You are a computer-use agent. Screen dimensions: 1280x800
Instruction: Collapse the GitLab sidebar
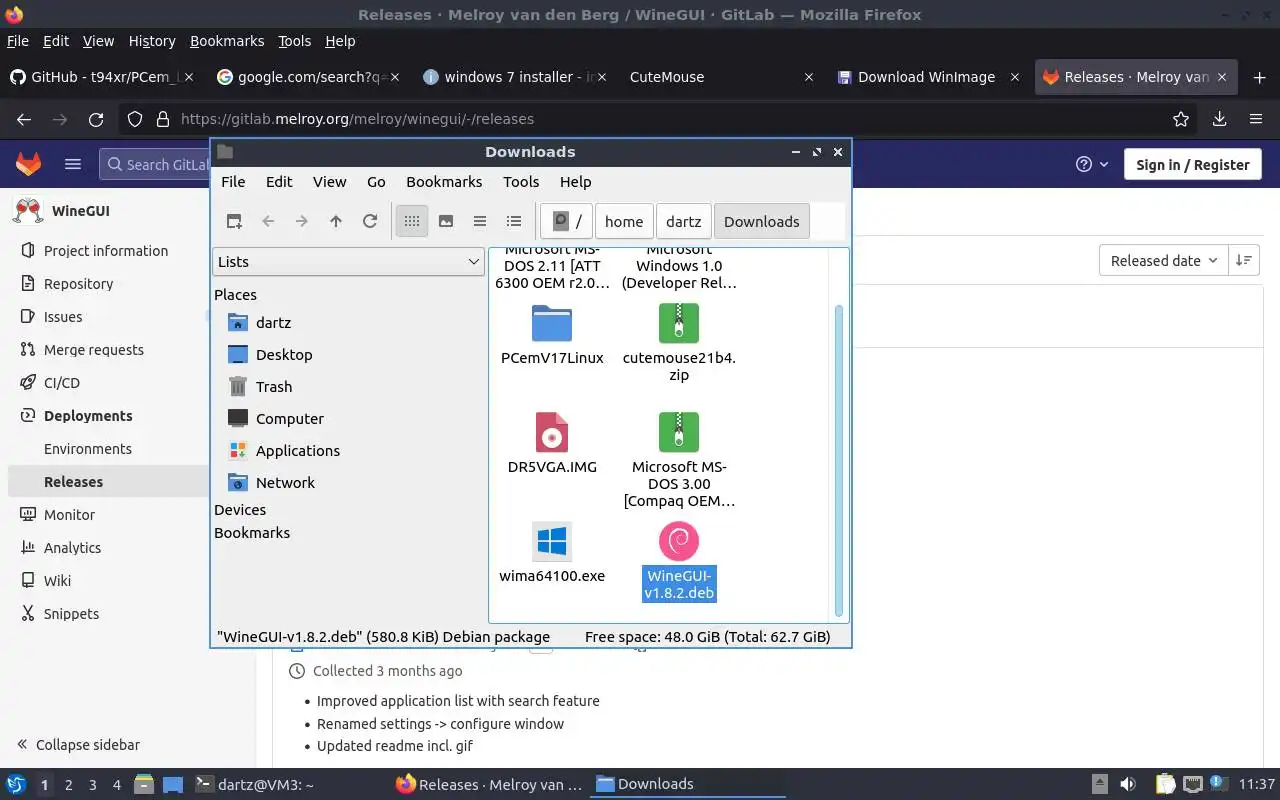click(x=78, y=745)
